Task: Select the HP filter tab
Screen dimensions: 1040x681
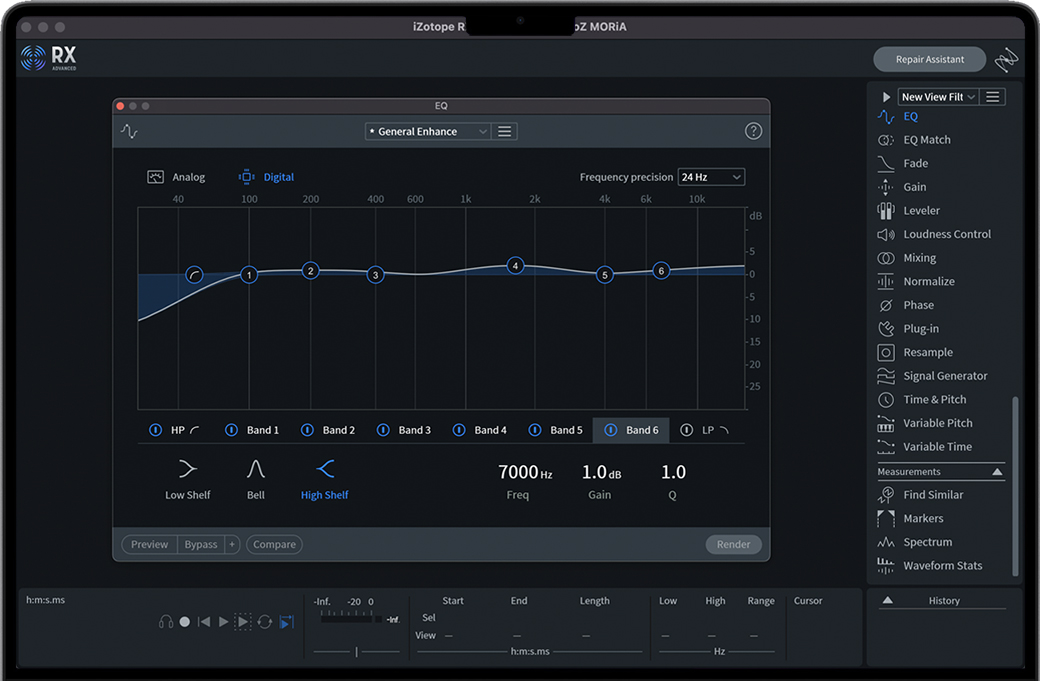Action: (178, 430)
